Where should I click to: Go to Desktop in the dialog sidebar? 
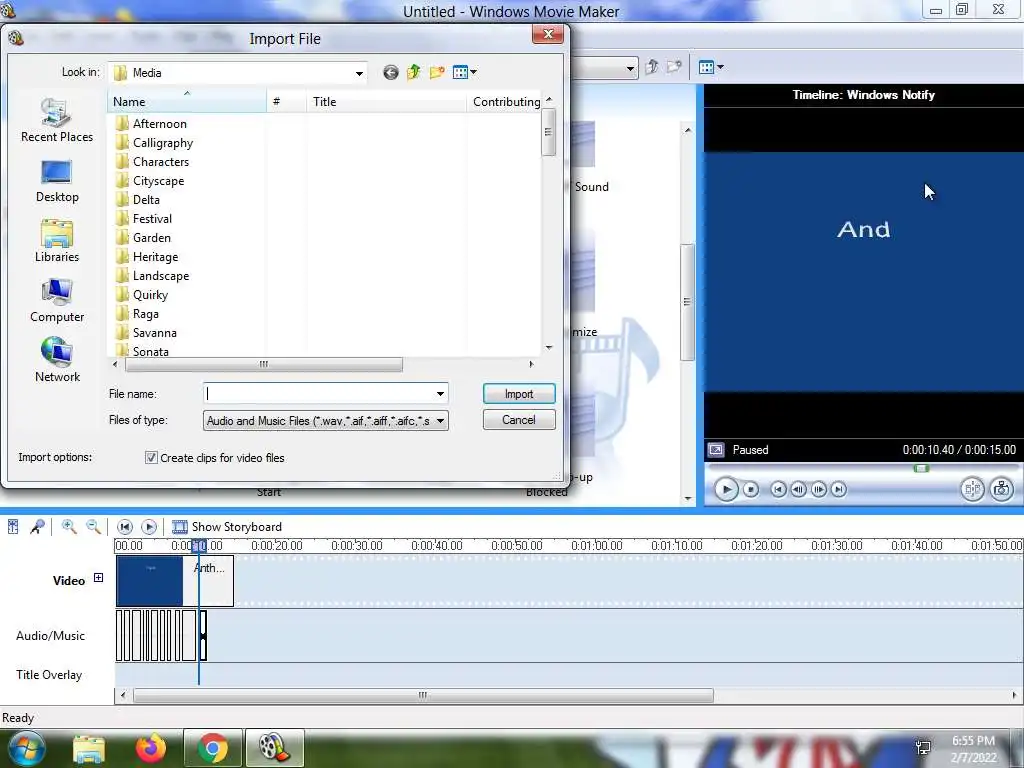[x=57, y=181]
